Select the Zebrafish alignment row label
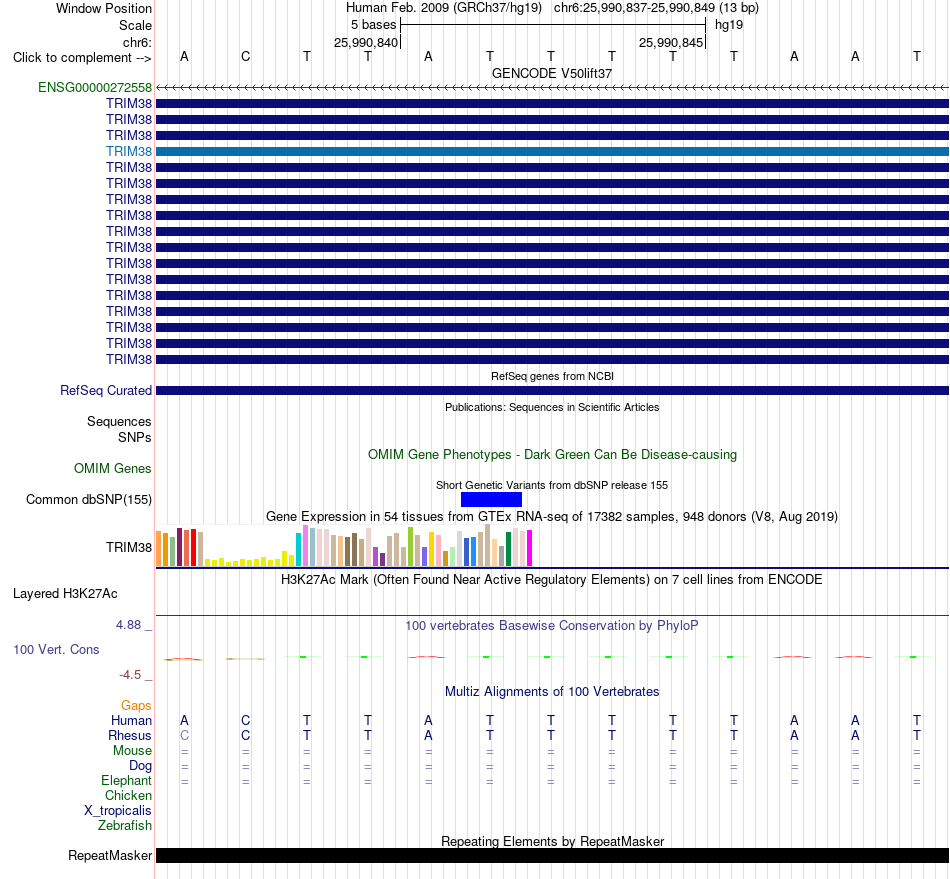This screenshot has width=950, height=879. pyautogui.click(x=125, y=825)
